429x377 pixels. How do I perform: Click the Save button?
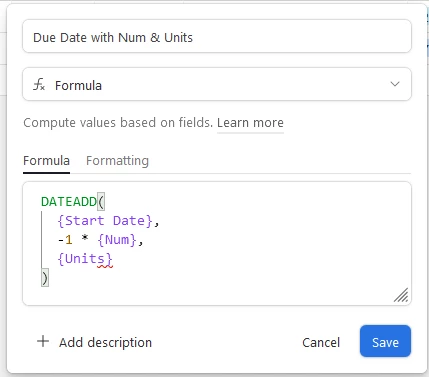coord(385,341)
